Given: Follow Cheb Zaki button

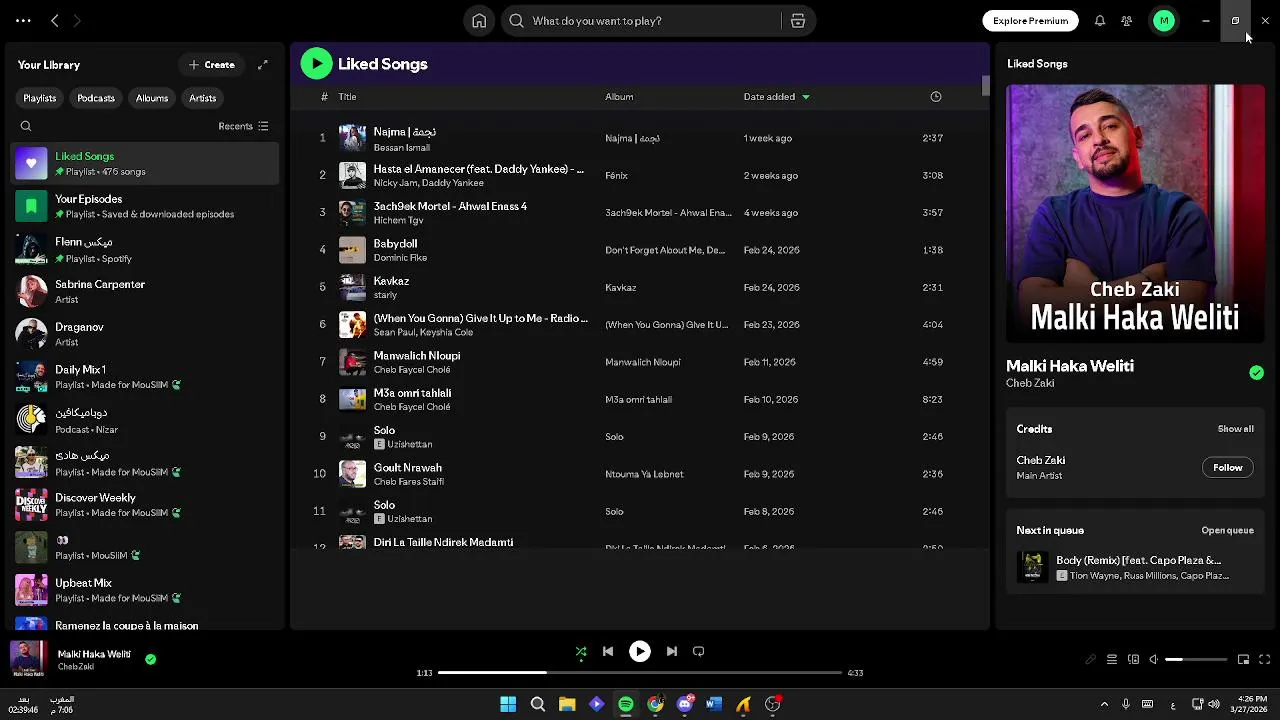Looking at the screenshot, I should [1227, 468].
